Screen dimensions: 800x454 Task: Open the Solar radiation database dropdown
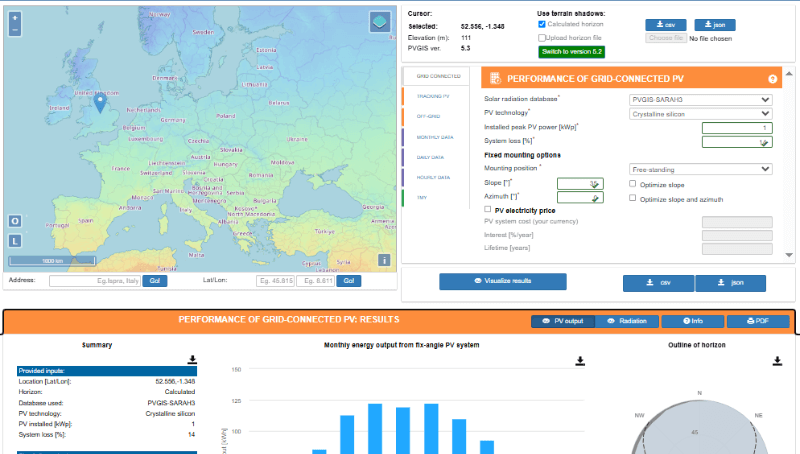(x=700, y=100)
